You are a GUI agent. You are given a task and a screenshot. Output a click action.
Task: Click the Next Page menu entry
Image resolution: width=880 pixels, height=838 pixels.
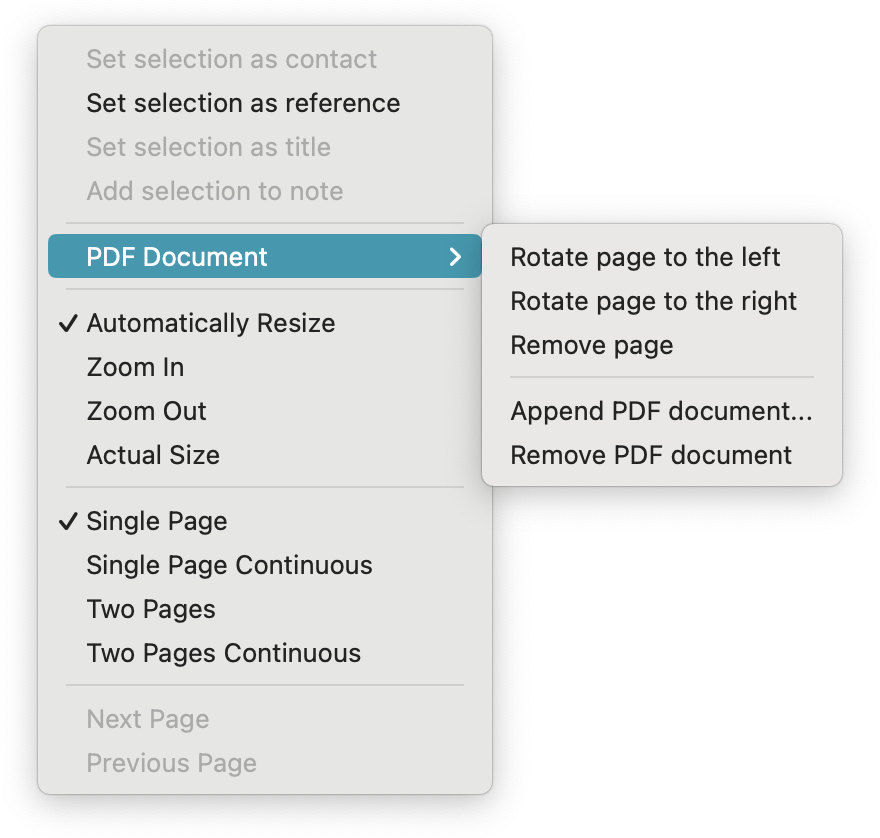pos(148,719)
